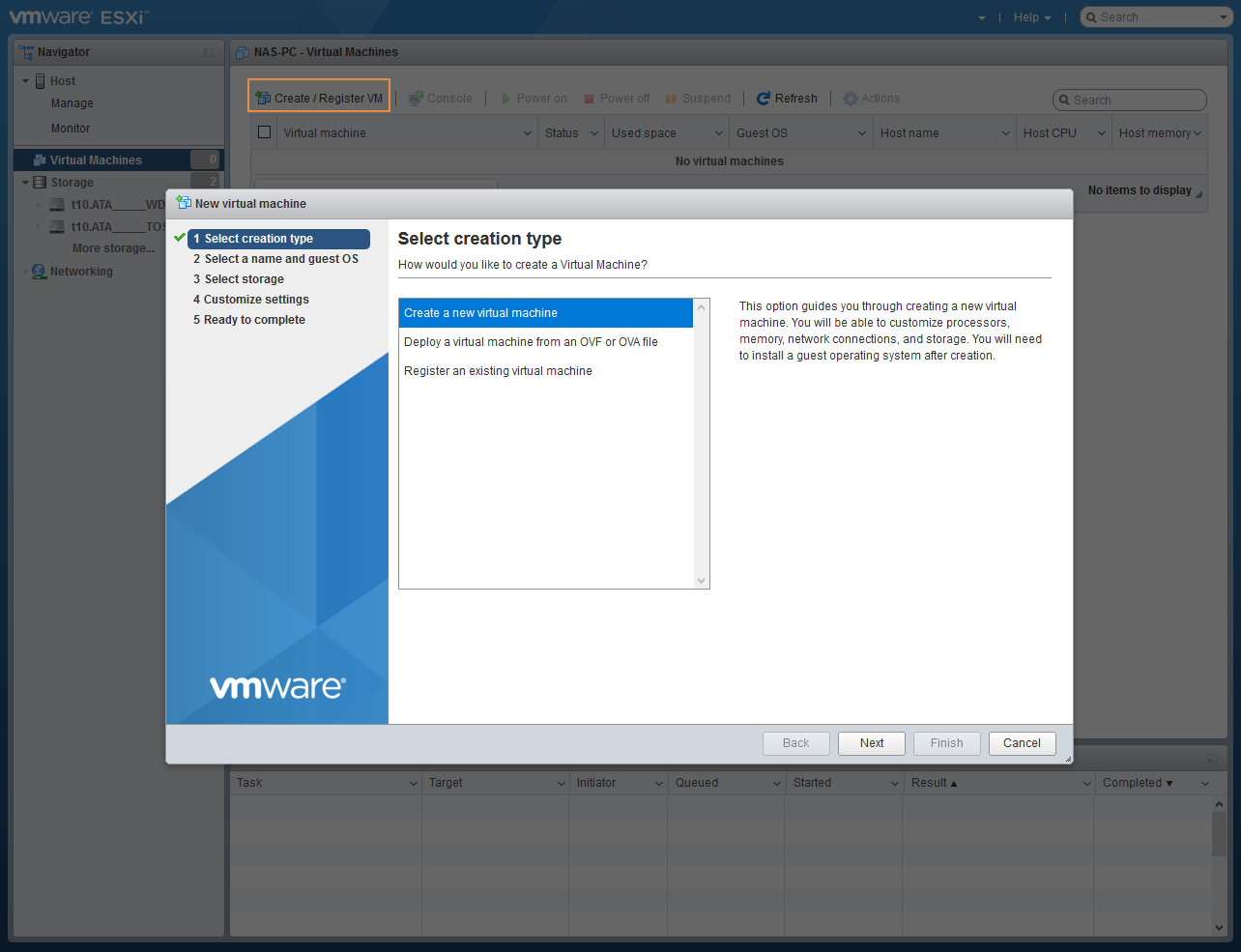Click the Finish button
This screenshot has width=1241, height=952.
tap(947, 743)
